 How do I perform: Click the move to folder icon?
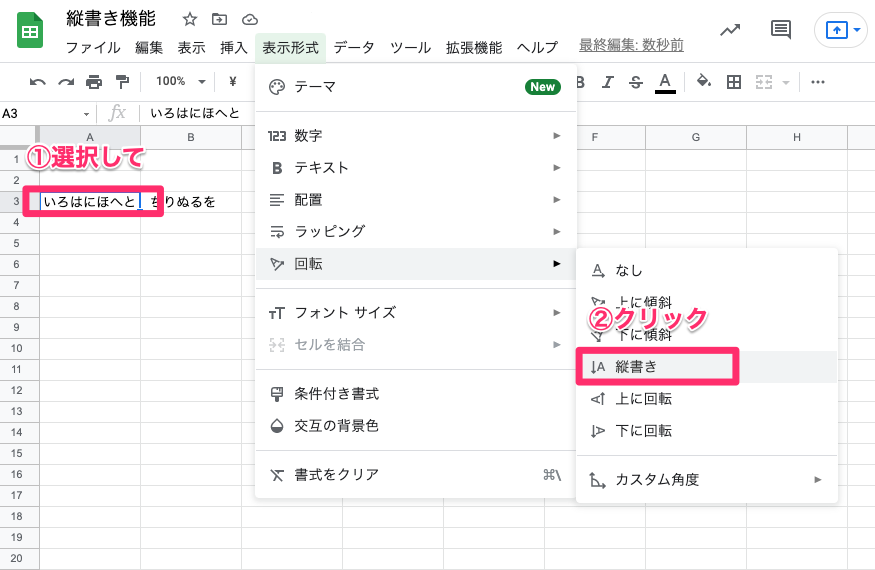click(x=220, y=19)
